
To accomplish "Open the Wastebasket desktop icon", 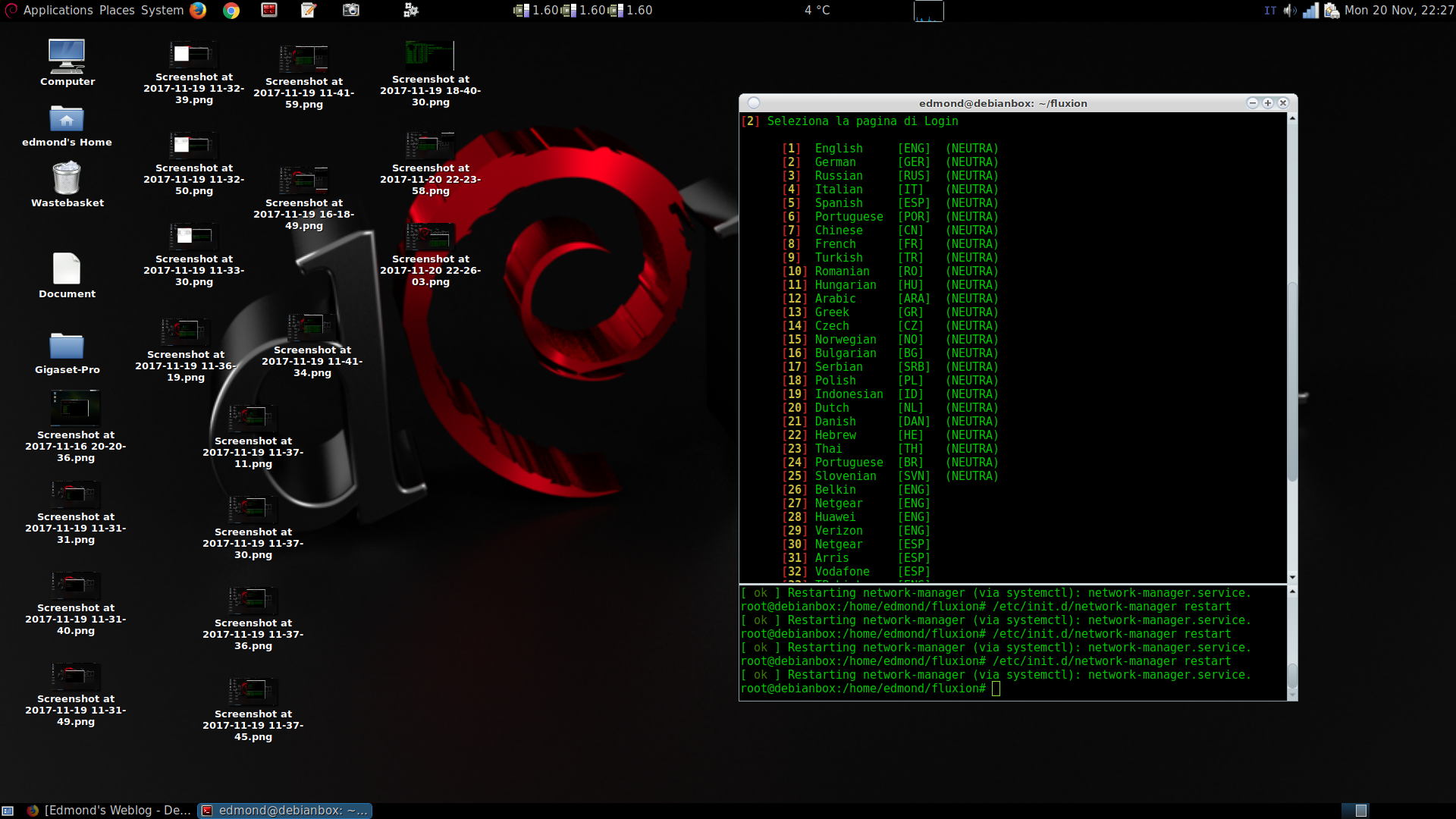I will click(67, 179).
